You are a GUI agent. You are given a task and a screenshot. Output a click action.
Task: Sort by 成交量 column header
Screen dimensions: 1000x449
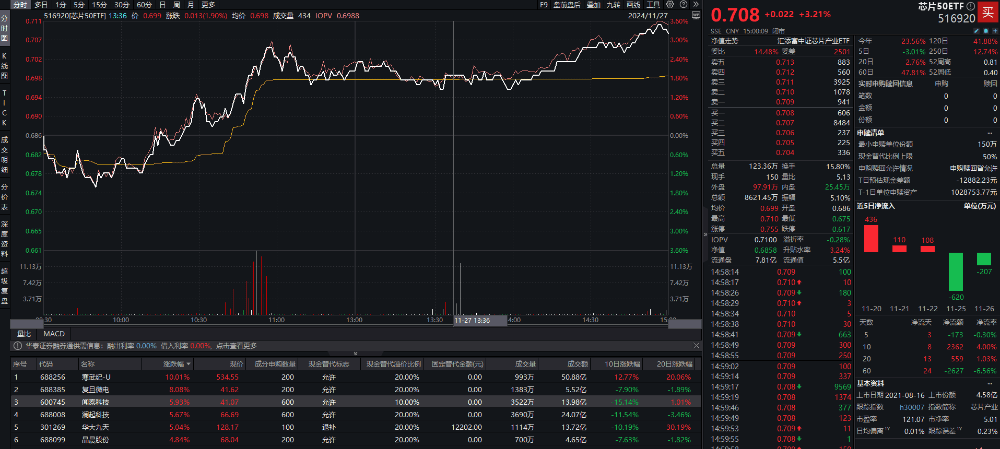tap(514, 364)
